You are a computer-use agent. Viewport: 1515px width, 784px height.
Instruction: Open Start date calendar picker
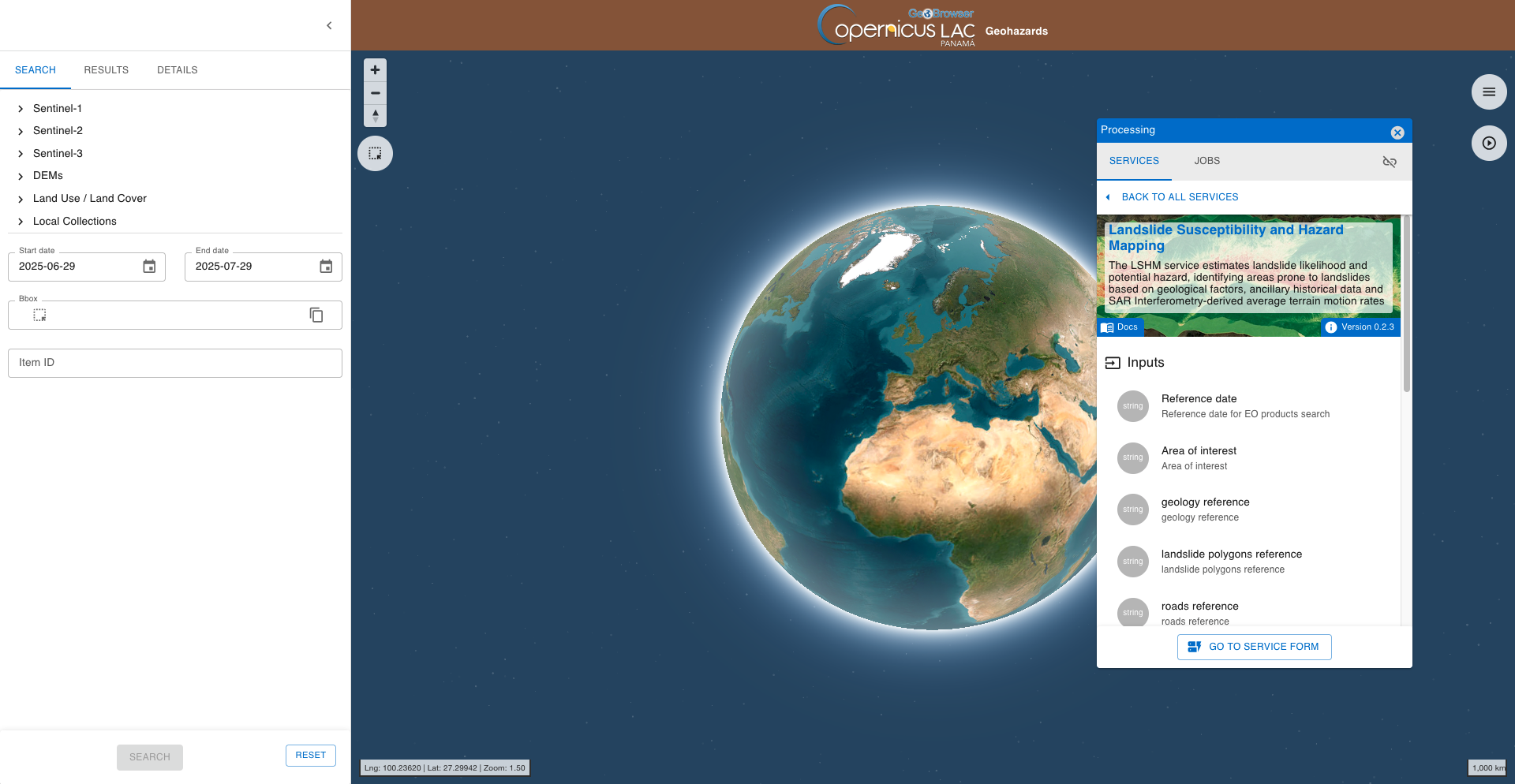(x=149, y=267)
